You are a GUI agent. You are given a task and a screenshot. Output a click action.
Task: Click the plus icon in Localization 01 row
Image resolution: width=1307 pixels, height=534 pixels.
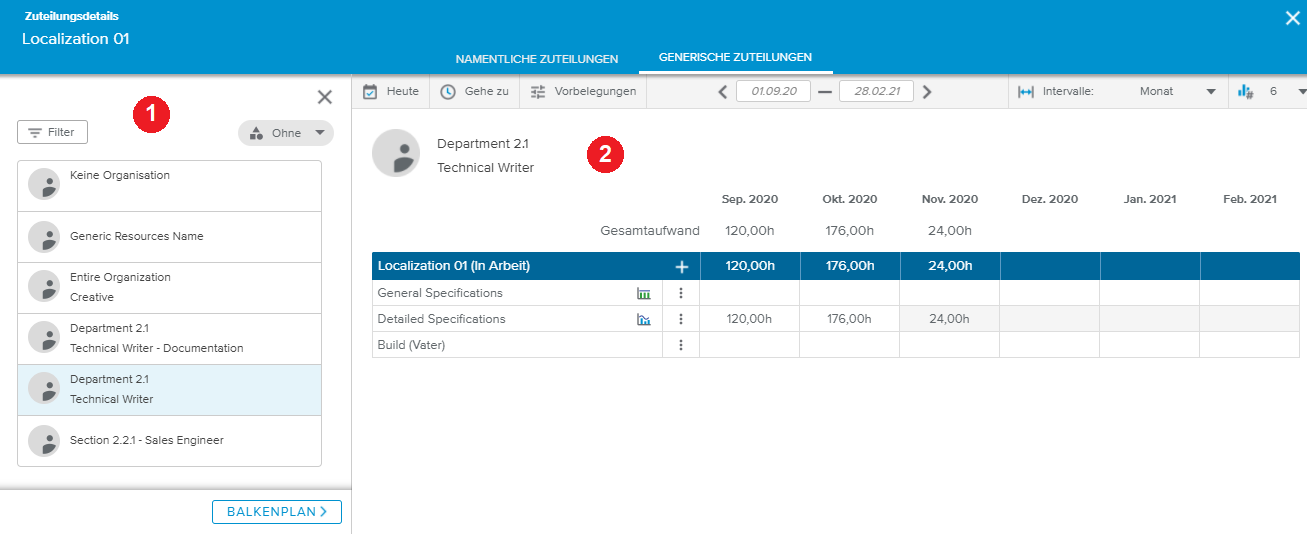pyautogui.click(x=682, y=267)
